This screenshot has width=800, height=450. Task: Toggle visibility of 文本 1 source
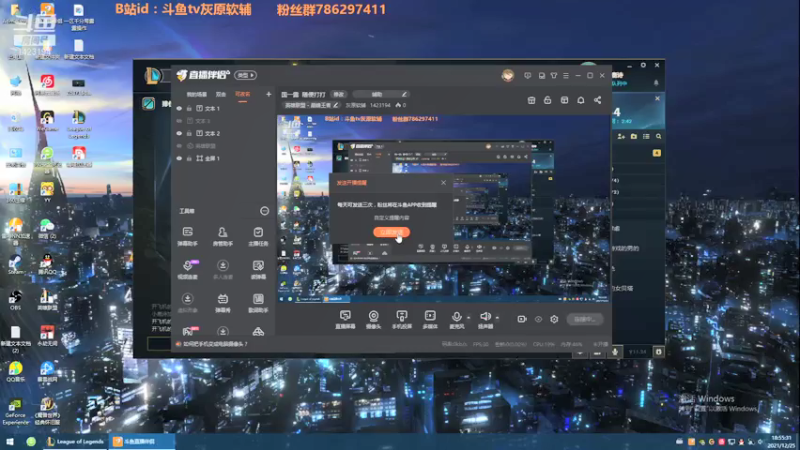pyautogui.click(x=179, y=109)
